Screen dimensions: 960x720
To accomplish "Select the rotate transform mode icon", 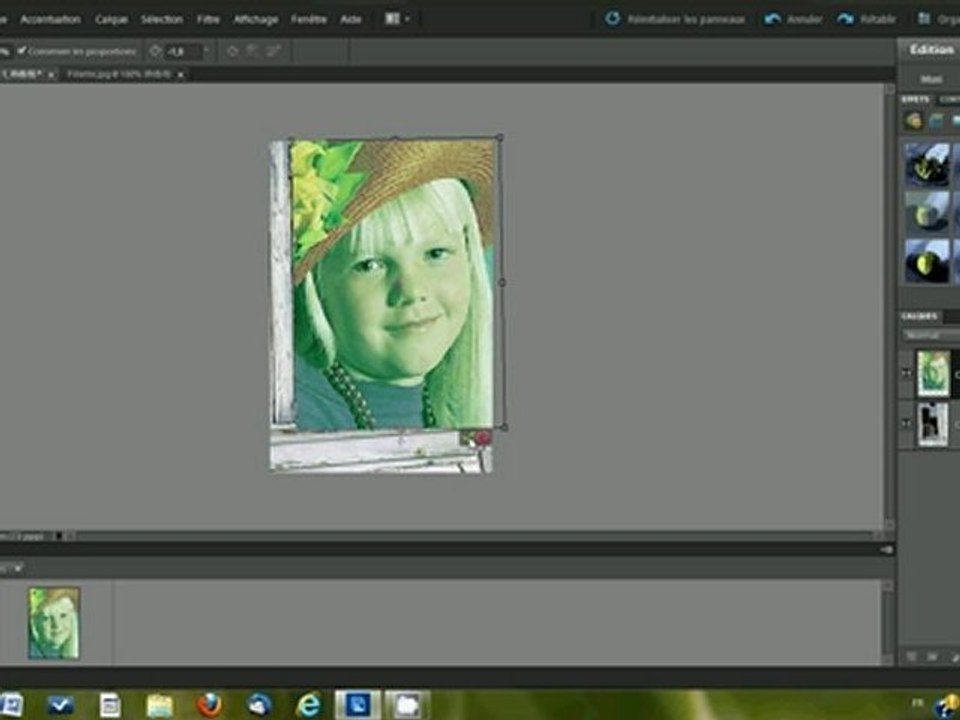I will point(232,51).
